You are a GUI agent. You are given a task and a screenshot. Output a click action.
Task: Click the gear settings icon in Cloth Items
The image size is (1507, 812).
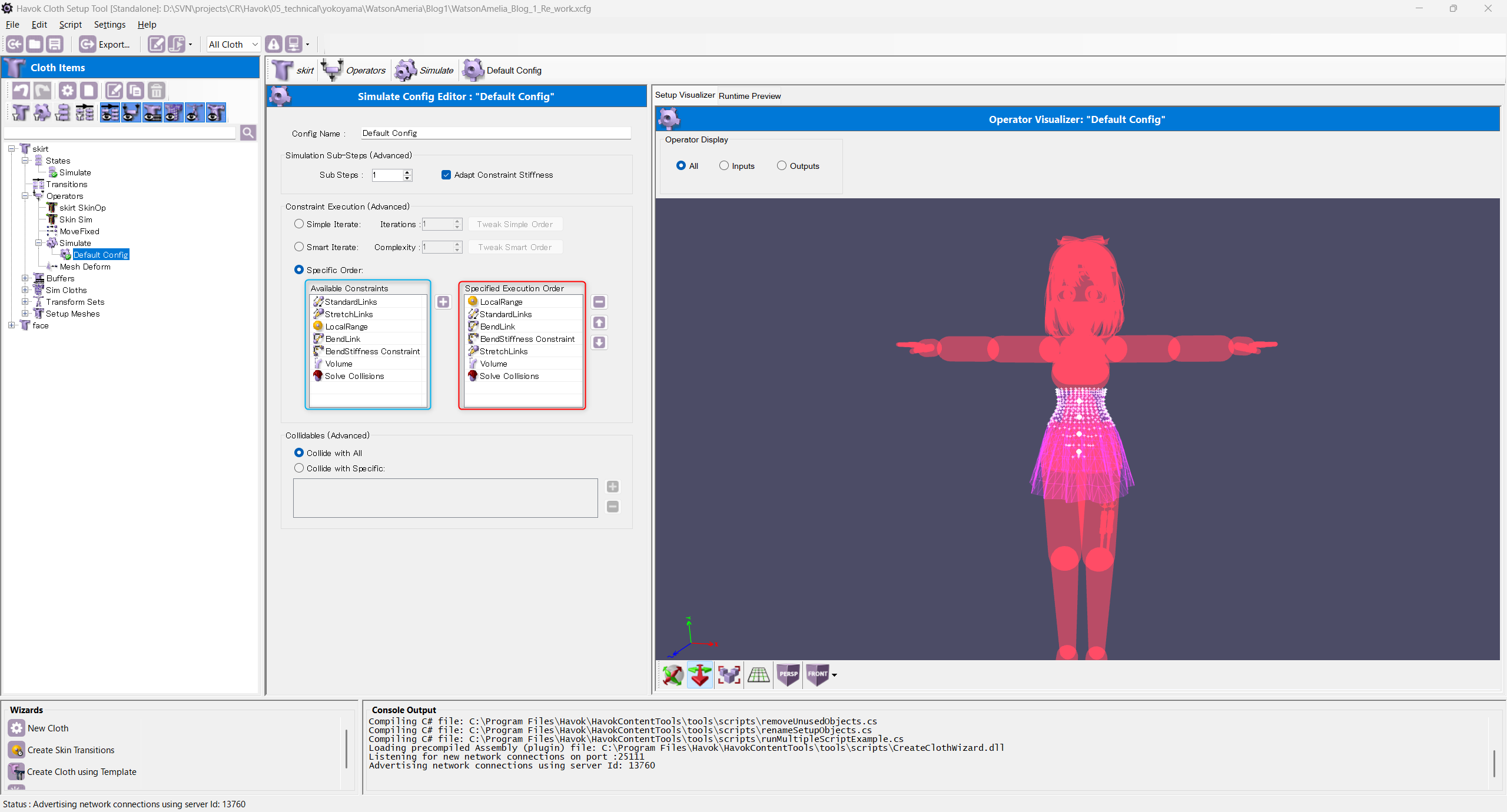[68, 91]
